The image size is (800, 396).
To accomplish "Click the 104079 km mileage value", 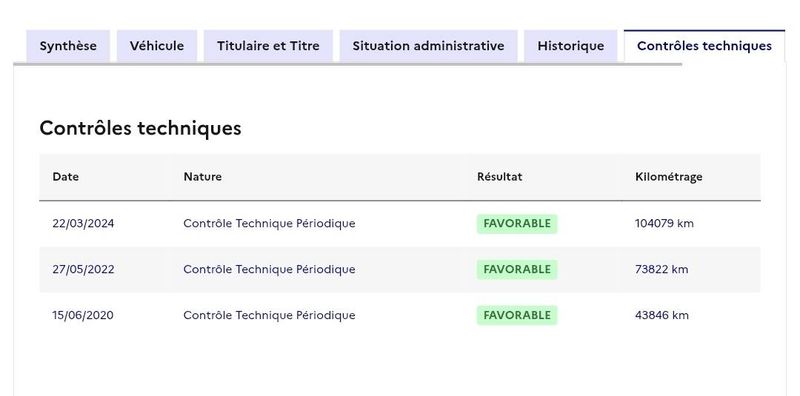I will tap(664, 224).
